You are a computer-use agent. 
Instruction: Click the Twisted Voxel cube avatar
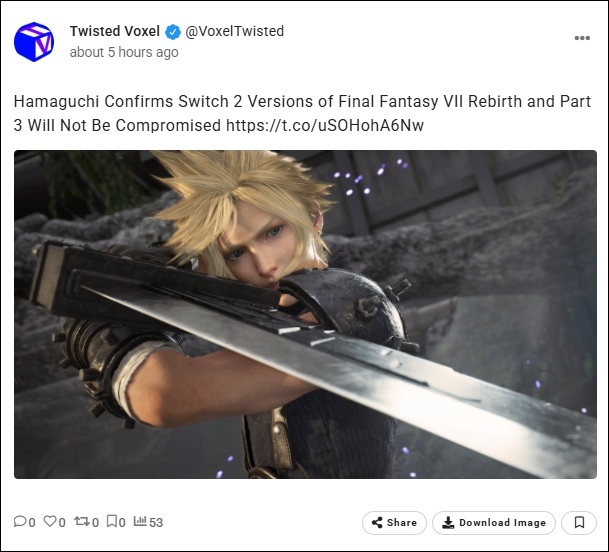[34, 42]
